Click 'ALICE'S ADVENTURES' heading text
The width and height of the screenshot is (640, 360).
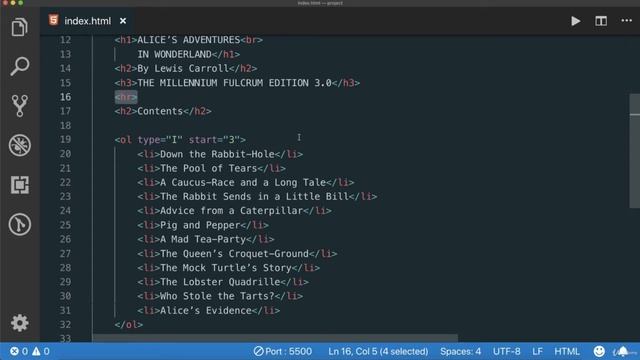pyautogui.click(x=188, y=40)
